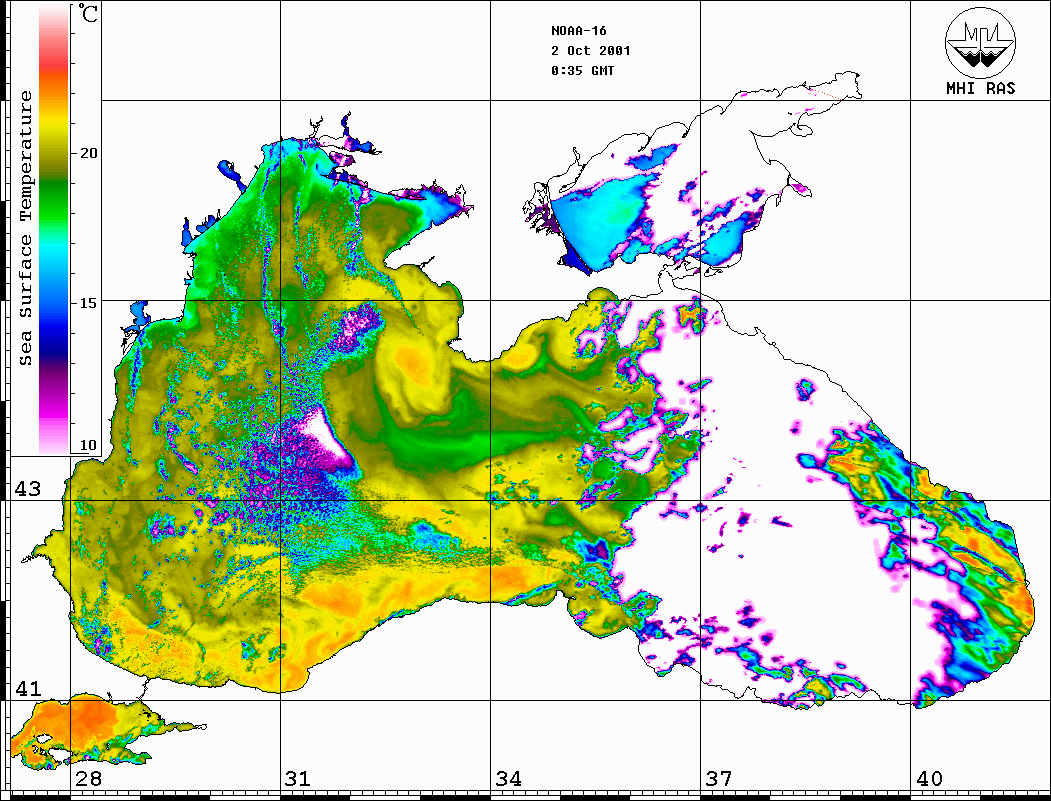This screenshot has height=801, width=1051.
Task: Click the latitude label '41'
Action: (28, 688)
